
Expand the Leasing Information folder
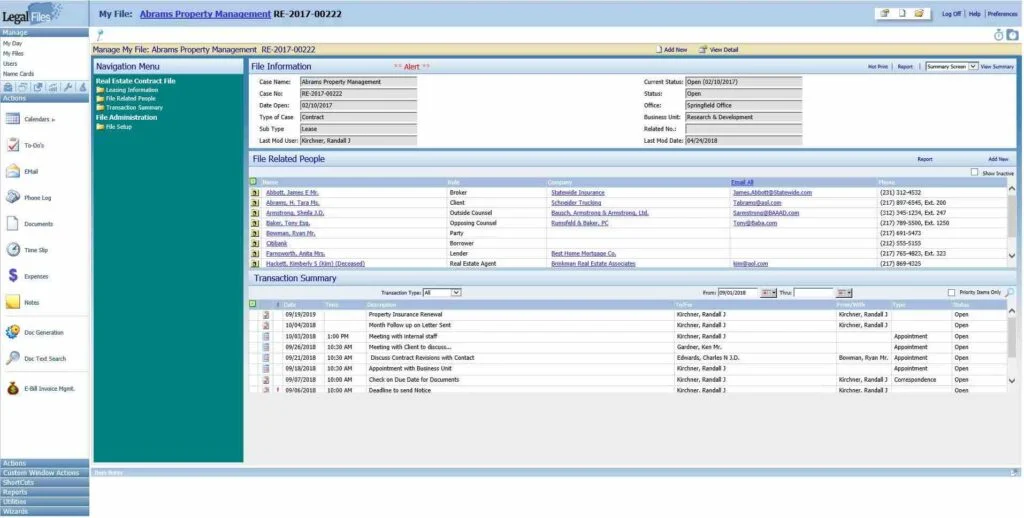127,89
